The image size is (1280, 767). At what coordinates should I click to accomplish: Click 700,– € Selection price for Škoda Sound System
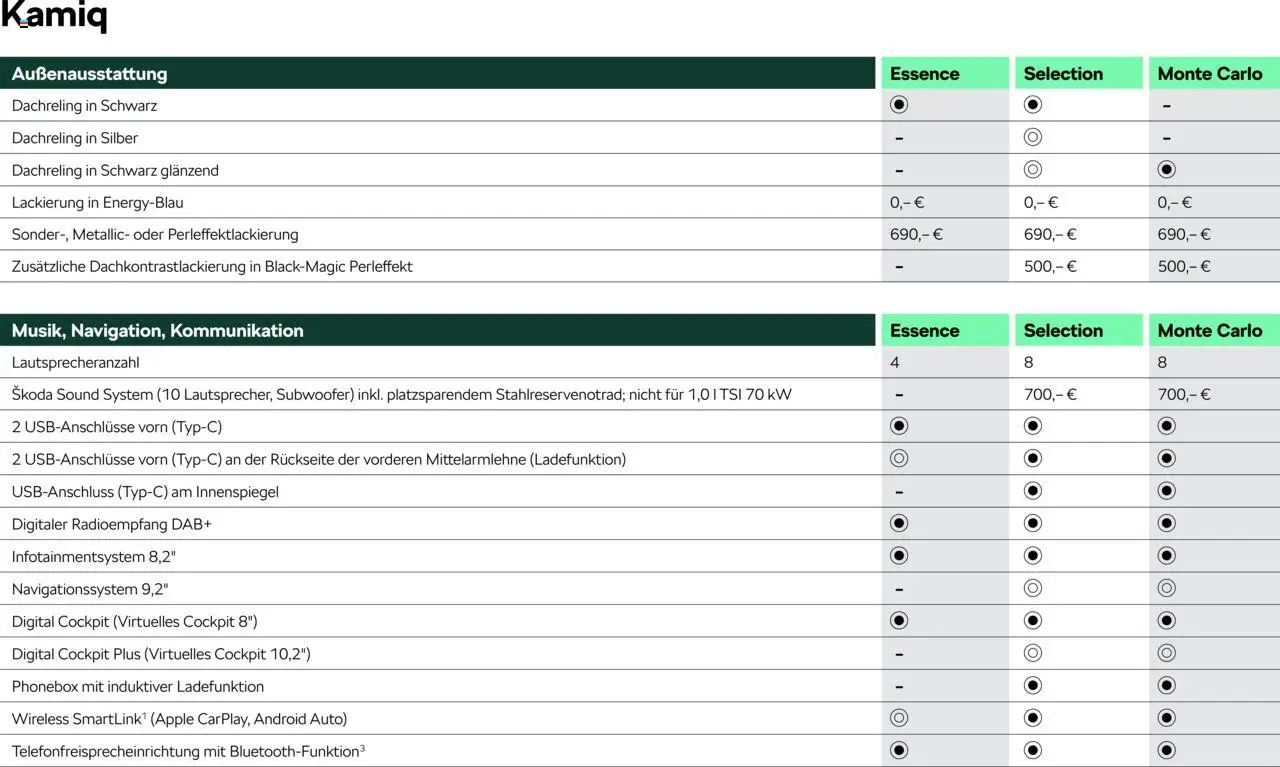[1050, 394]
